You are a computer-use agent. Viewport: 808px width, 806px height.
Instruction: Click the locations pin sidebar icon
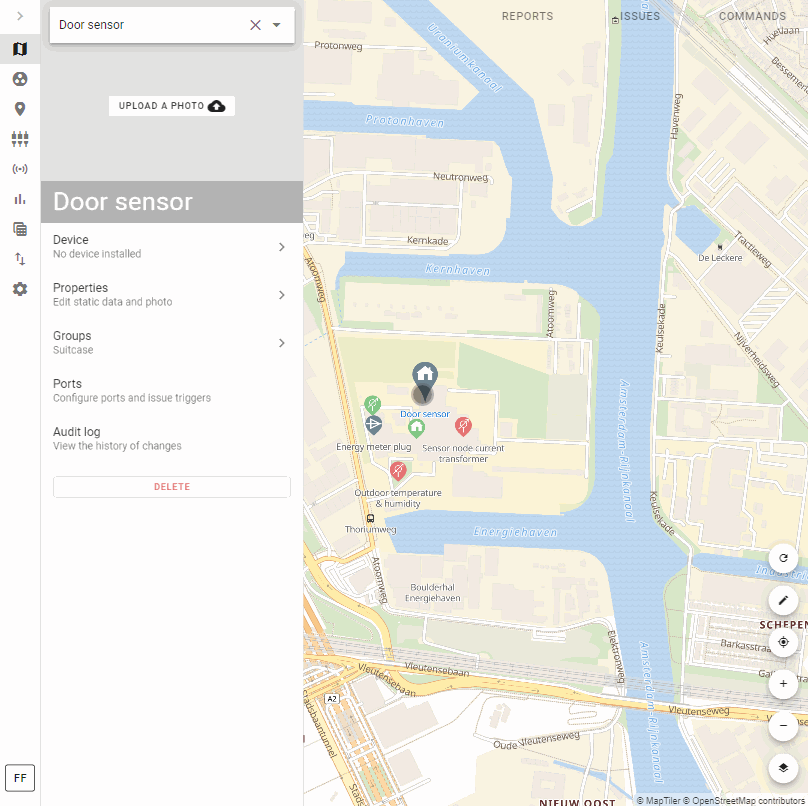tap(20, 109)
